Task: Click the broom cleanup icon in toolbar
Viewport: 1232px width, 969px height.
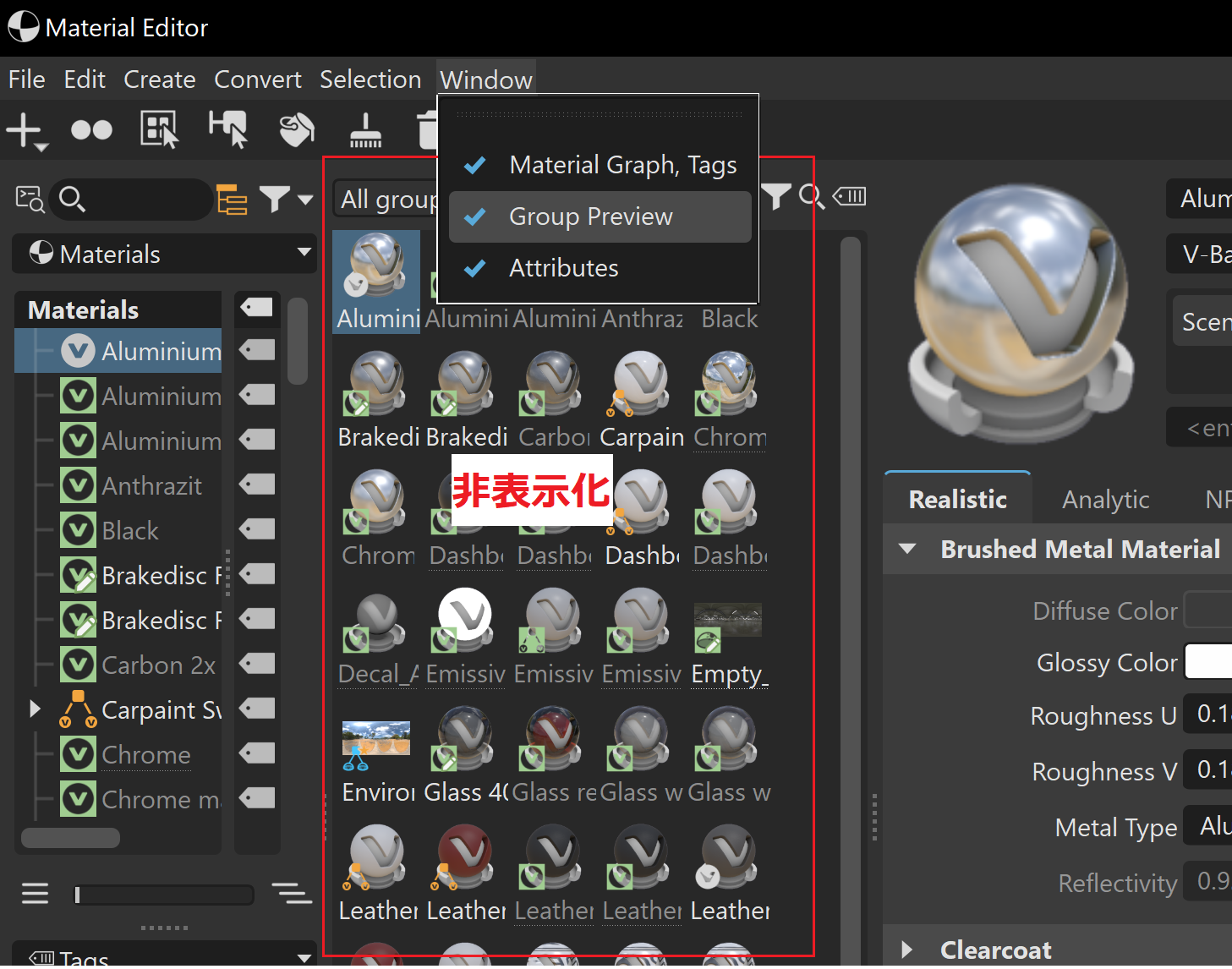Action: coord(365,130)
